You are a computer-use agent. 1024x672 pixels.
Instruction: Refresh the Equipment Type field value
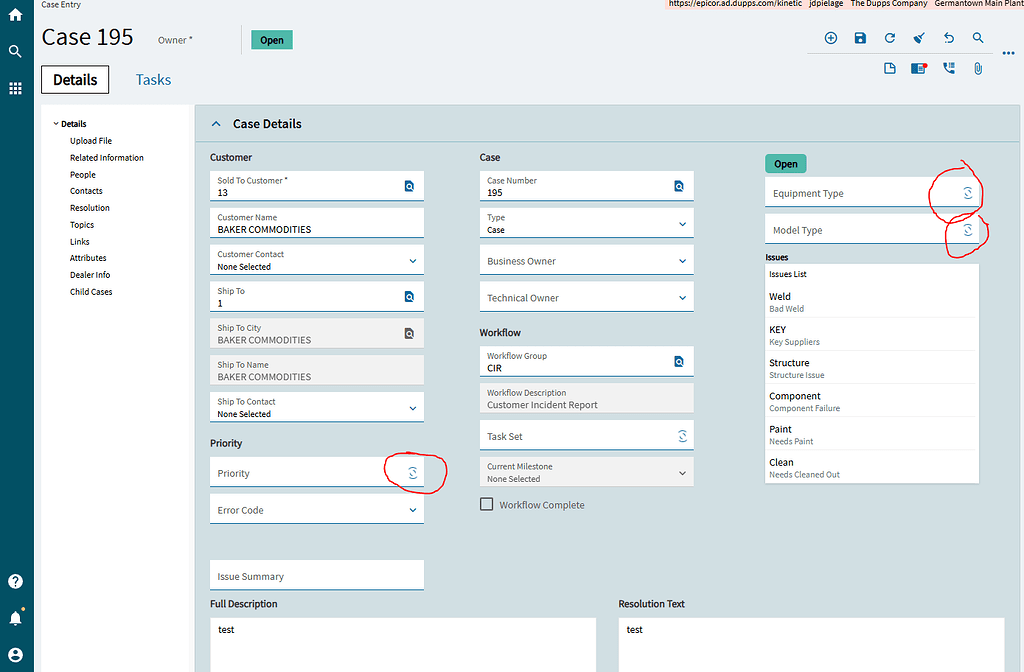coord(966,191)
